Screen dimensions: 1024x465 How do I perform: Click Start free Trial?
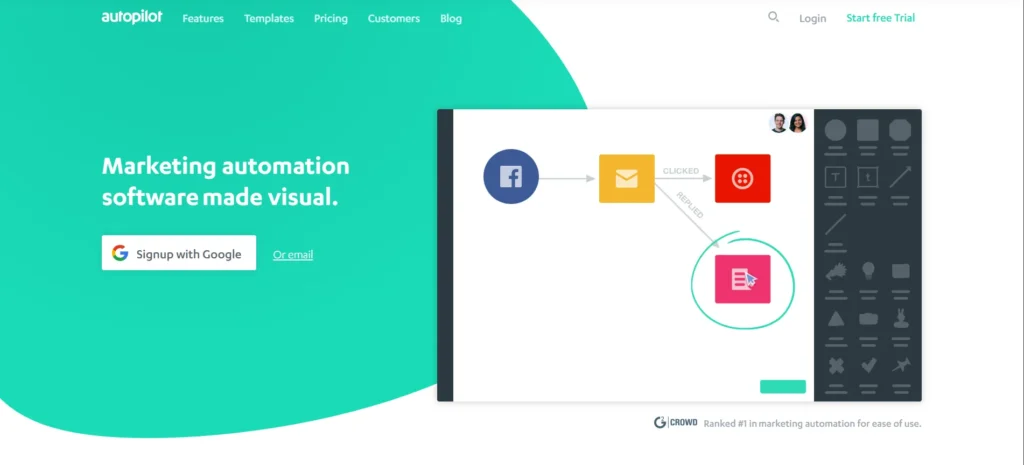click(880, 18)
